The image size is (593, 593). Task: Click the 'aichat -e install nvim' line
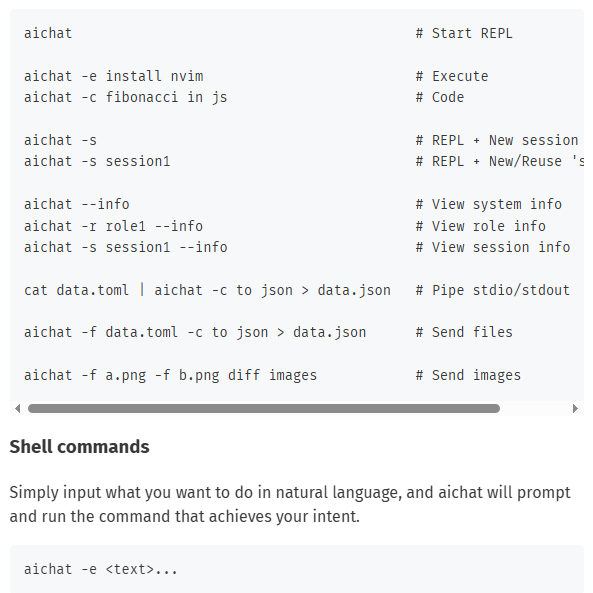(x=114, y=76)
